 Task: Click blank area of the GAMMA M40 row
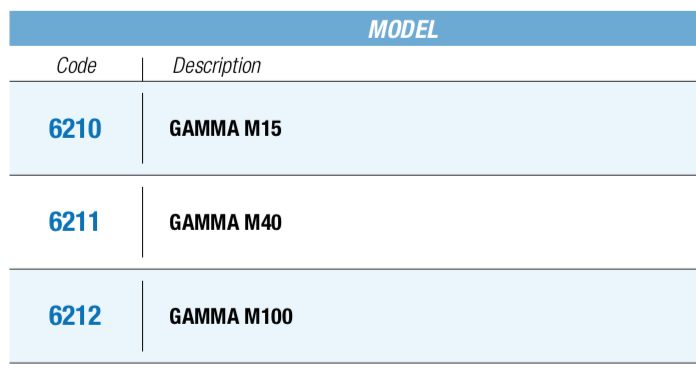pos(488,222)
